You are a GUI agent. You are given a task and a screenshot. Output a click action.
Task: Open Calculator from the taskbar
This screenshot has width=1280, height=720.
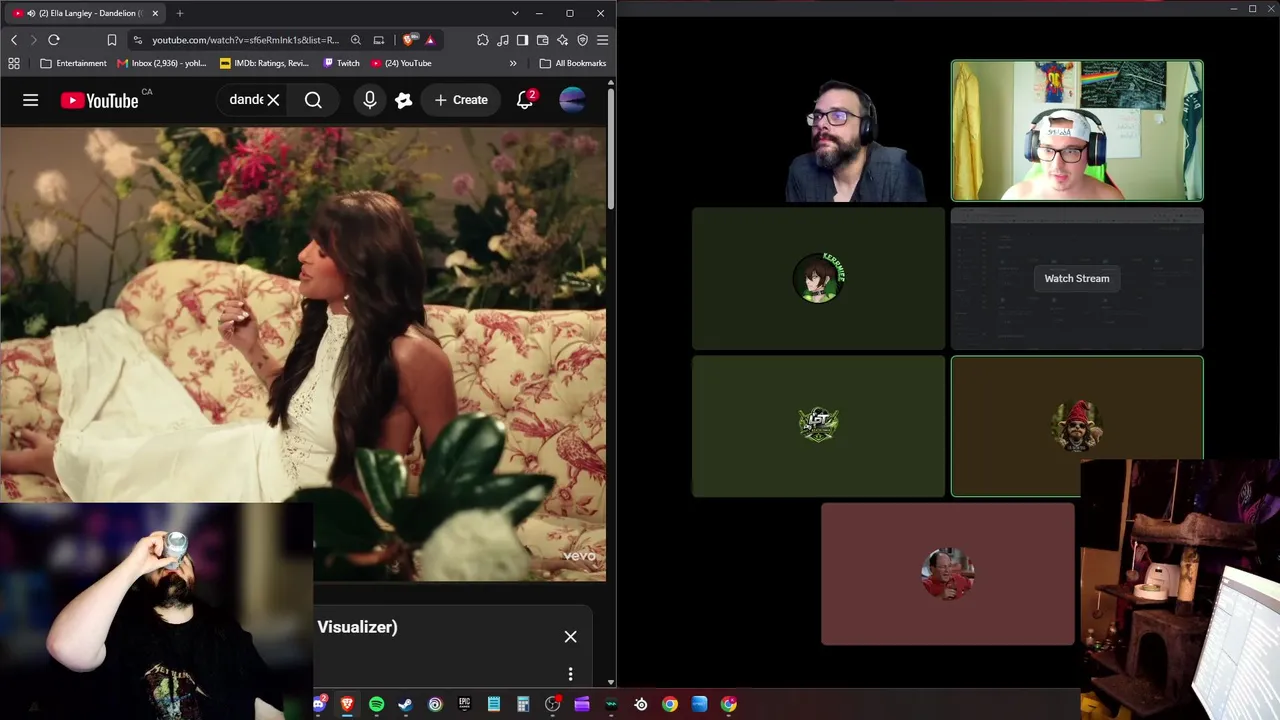pos(523,704)
